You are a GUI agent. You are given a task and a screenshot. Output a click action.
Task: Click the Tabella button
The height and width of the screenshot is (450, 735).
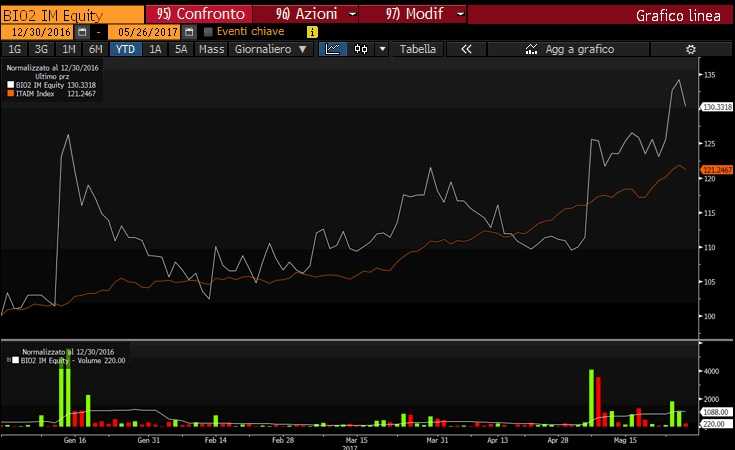418,49
